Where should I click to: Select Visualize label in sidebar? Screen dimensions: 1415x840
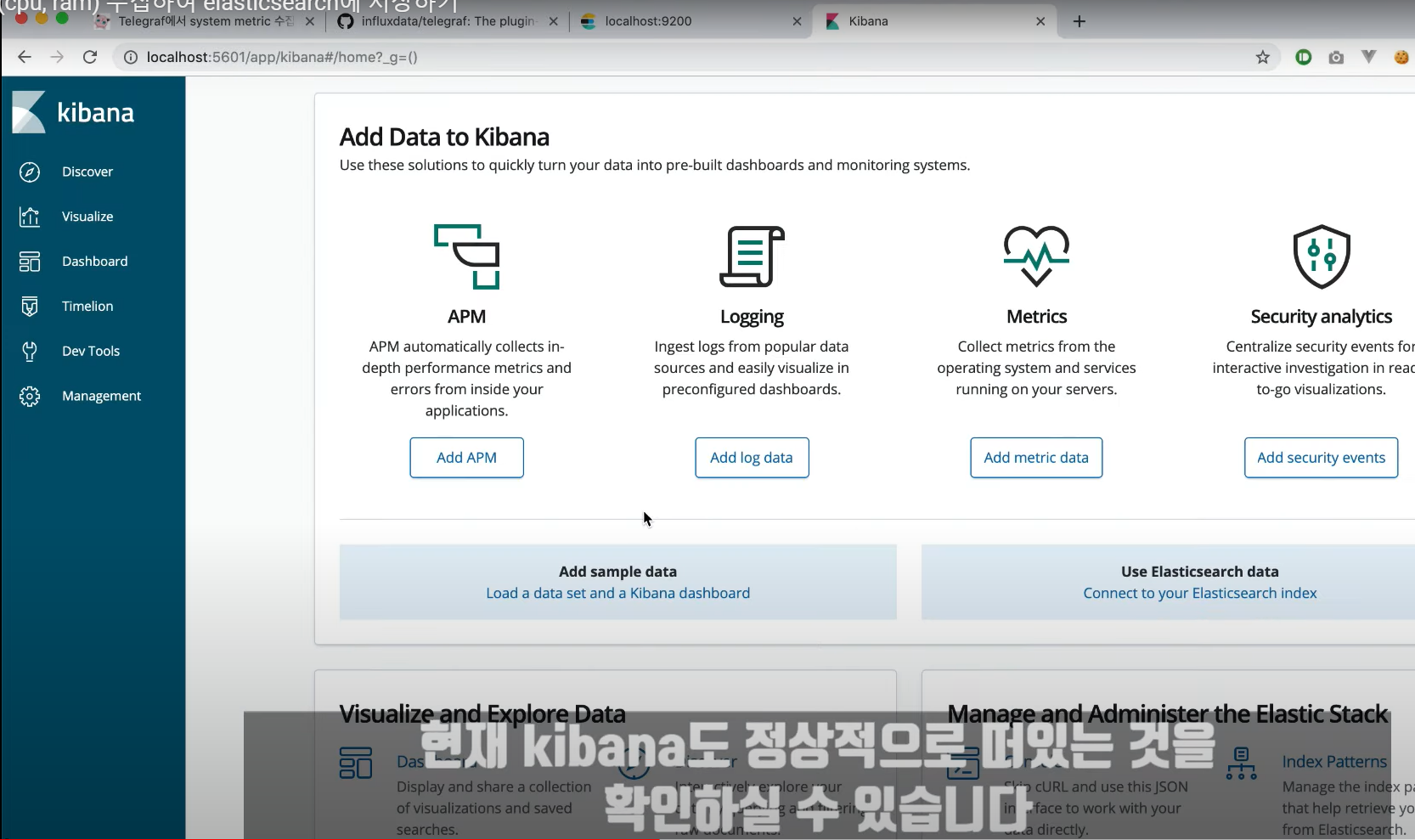tap(87, 217)
